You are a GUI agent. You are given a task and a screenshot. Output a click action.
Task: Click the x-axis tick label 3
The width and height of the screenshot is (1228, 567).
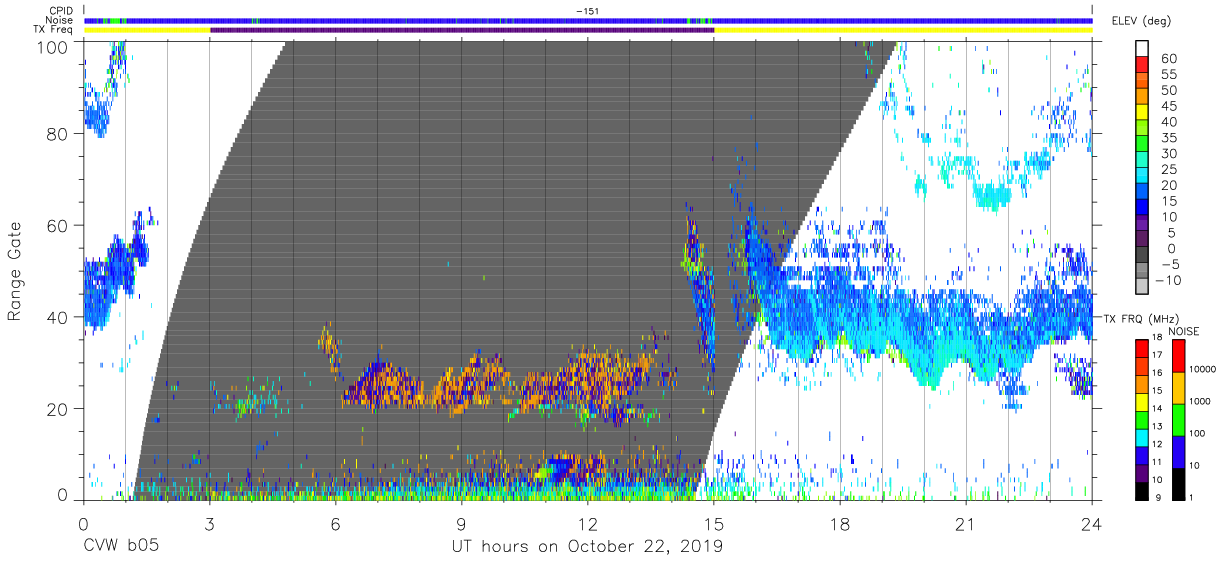pos(210,523)
